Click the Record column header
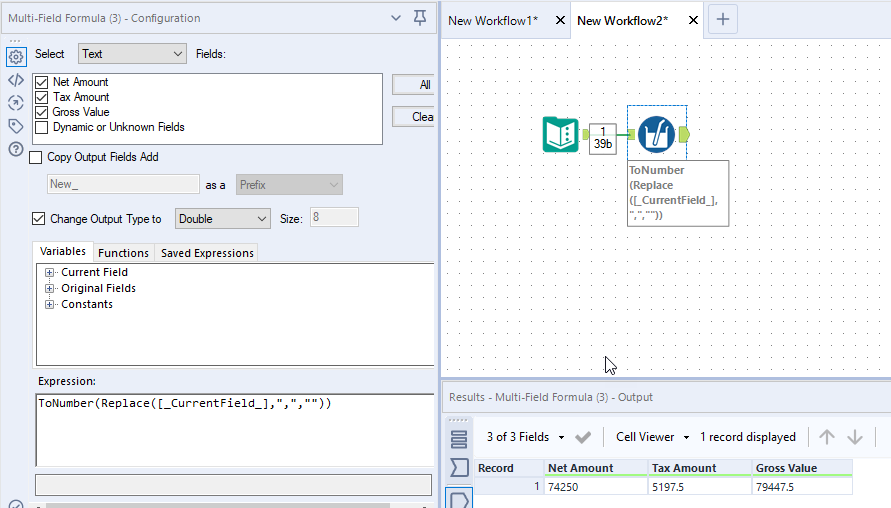This screenshot has width=891, height=508. (x=509, y=468)
